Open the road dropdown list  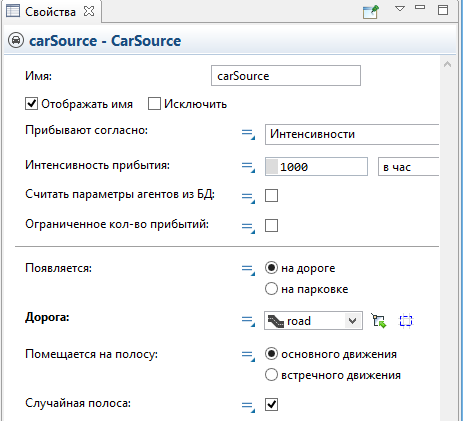pos(353,321)
